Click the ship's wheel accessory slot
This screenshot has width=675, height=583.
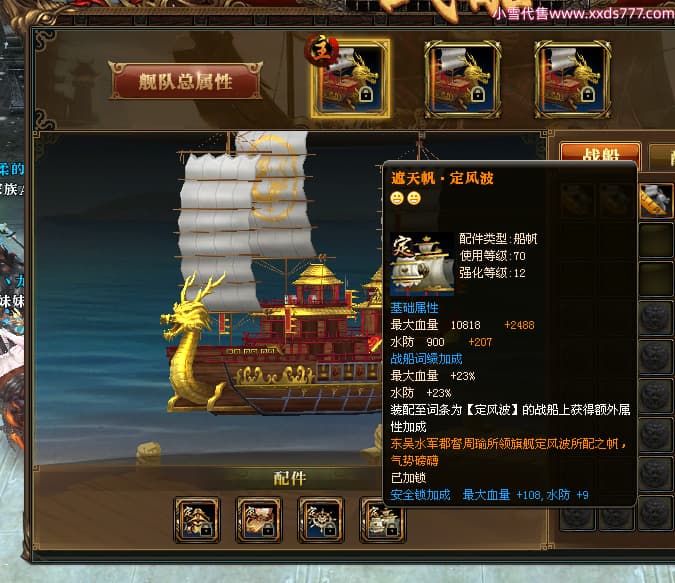(321, 519)
